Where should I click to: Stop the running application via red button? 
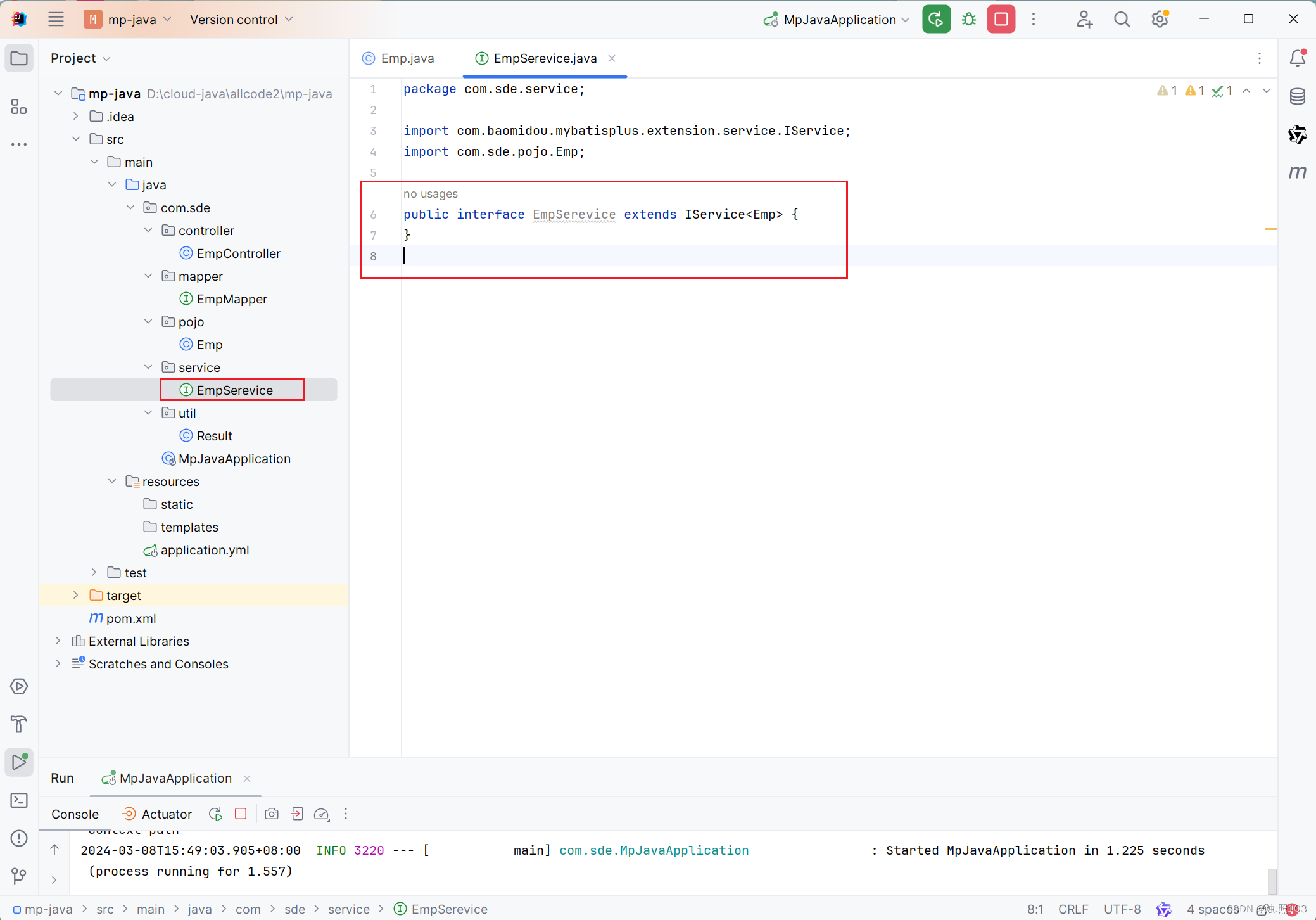(1001, 20)
